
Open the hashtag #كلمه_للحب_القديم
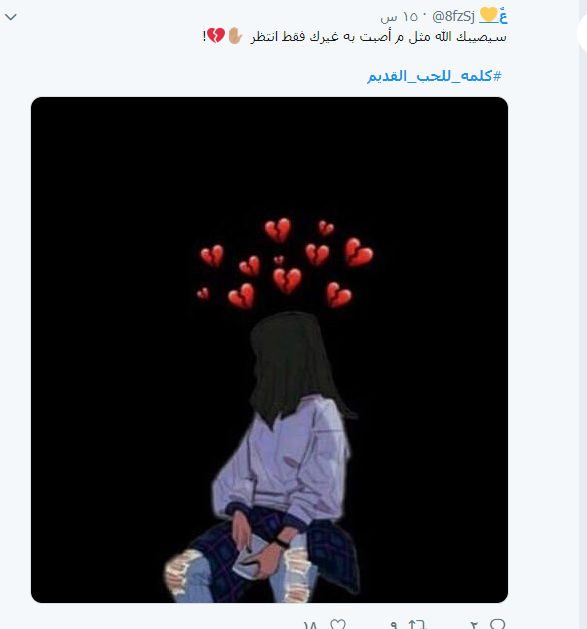[434, 76]
